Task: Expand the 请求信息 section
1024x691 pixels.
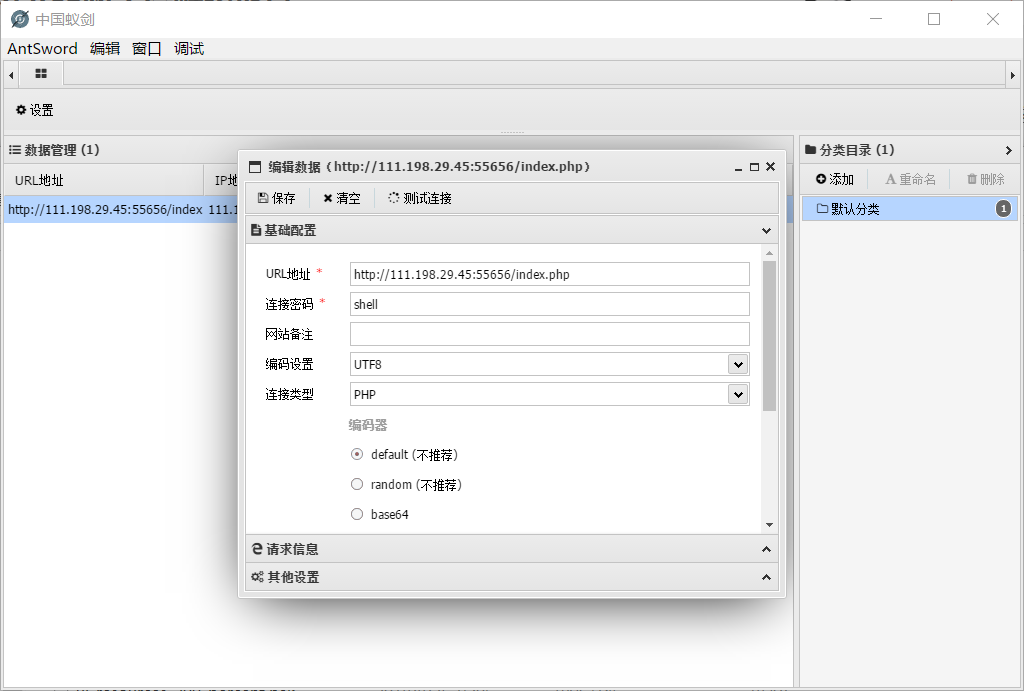Action: (x=766, y=549)
